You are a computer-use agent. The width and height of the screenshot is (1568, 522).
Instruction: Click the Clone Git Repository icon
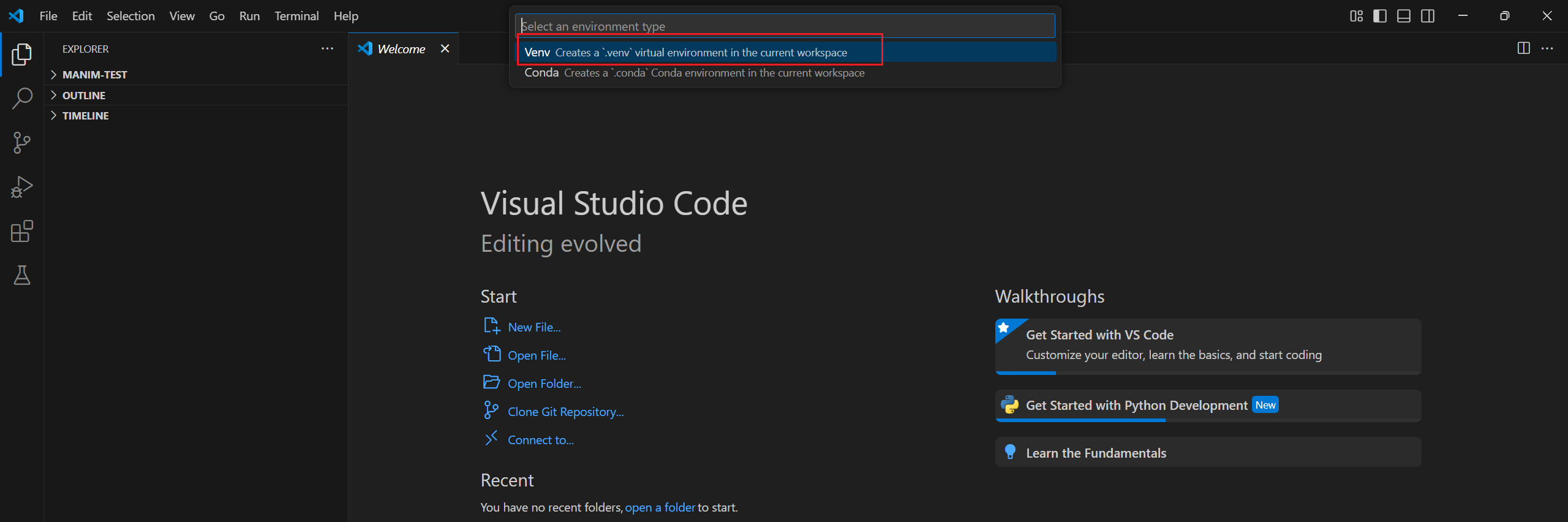pos(491,410)
